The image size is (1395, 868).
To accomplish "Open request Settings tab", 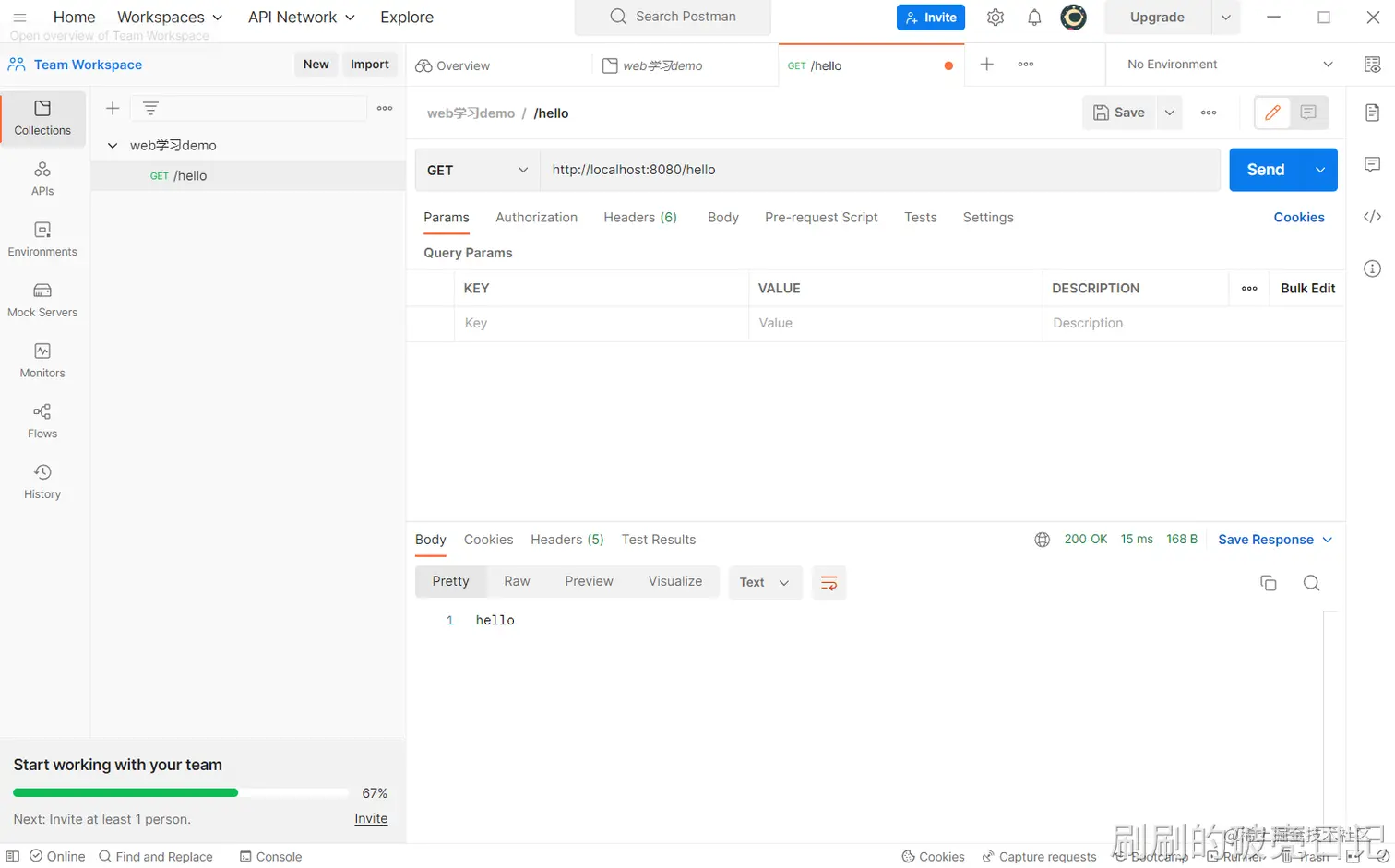I will click(x=988, y=218).
